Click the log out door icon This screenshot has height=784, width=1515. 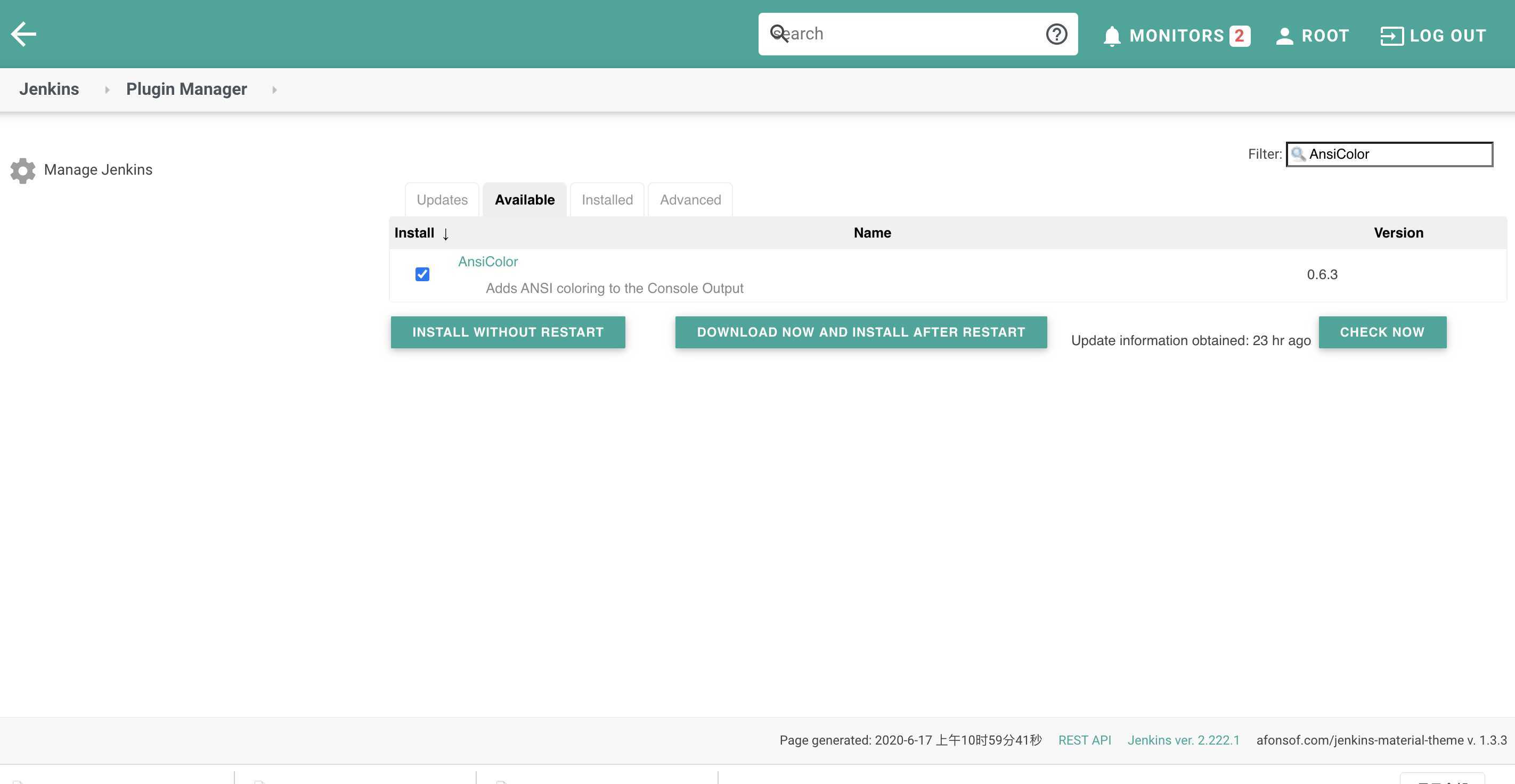[x=1391, y=36]
